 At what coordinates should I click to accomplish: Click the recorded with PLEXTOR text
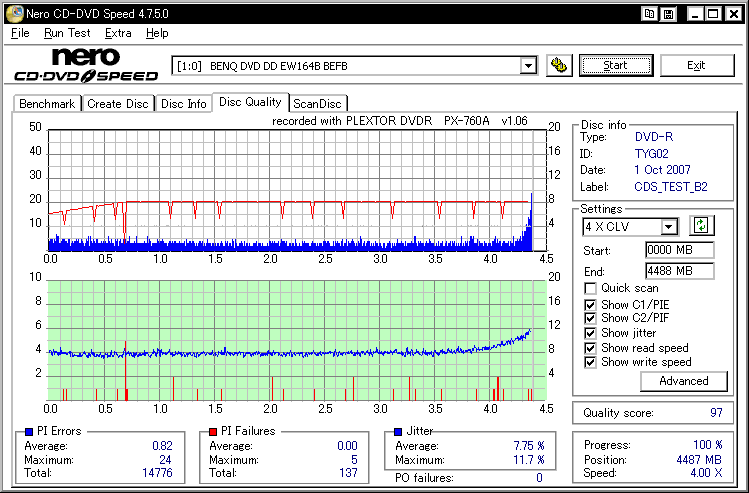pyautogui.click(x=400, y=121)
